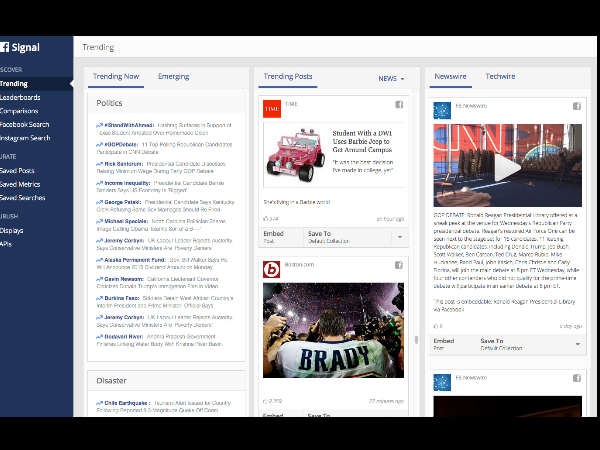Click Facebook icon on bottom Newswire post

[577, 378]
